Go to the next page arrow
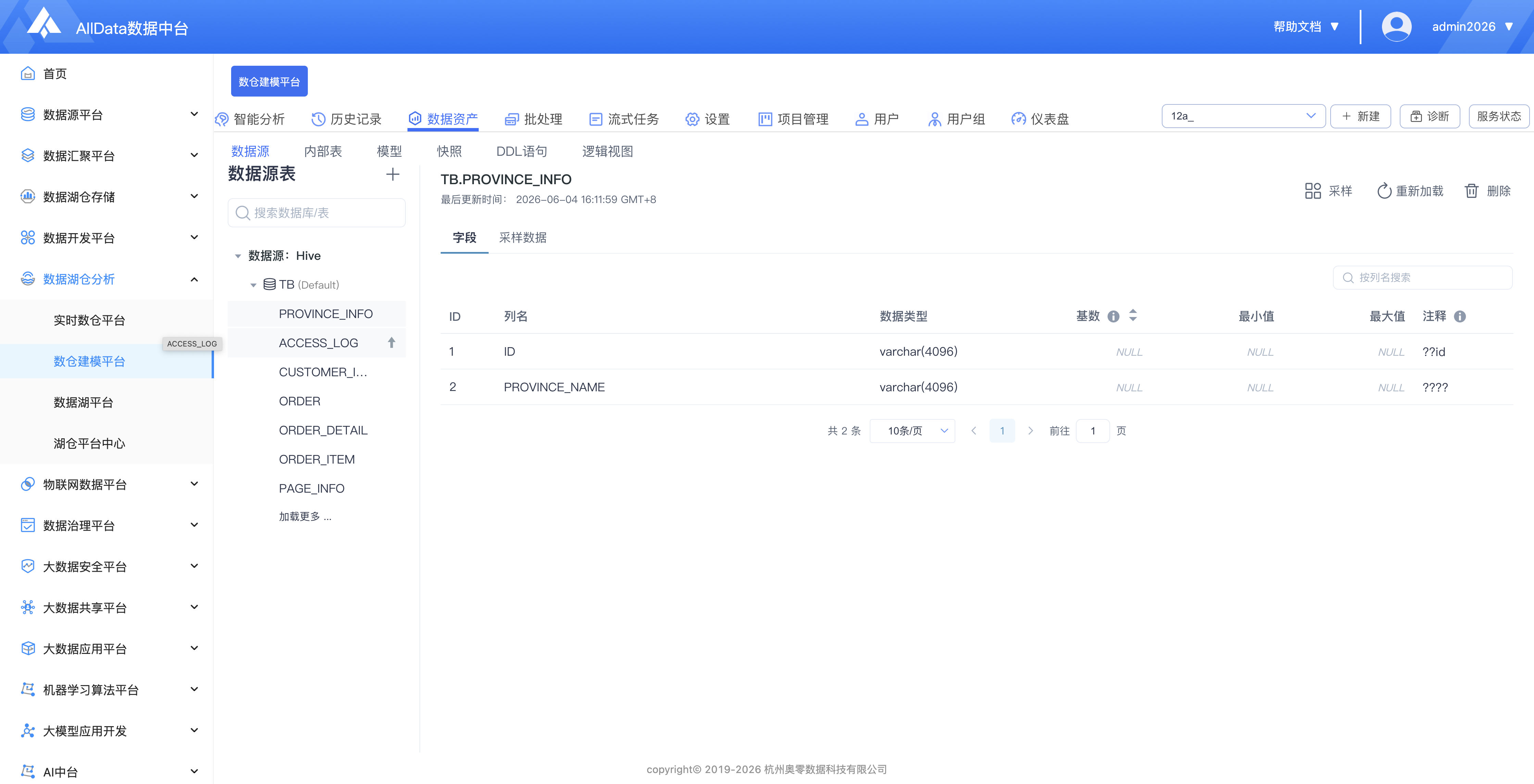The image size is (1534, 784). (1030, 430)
